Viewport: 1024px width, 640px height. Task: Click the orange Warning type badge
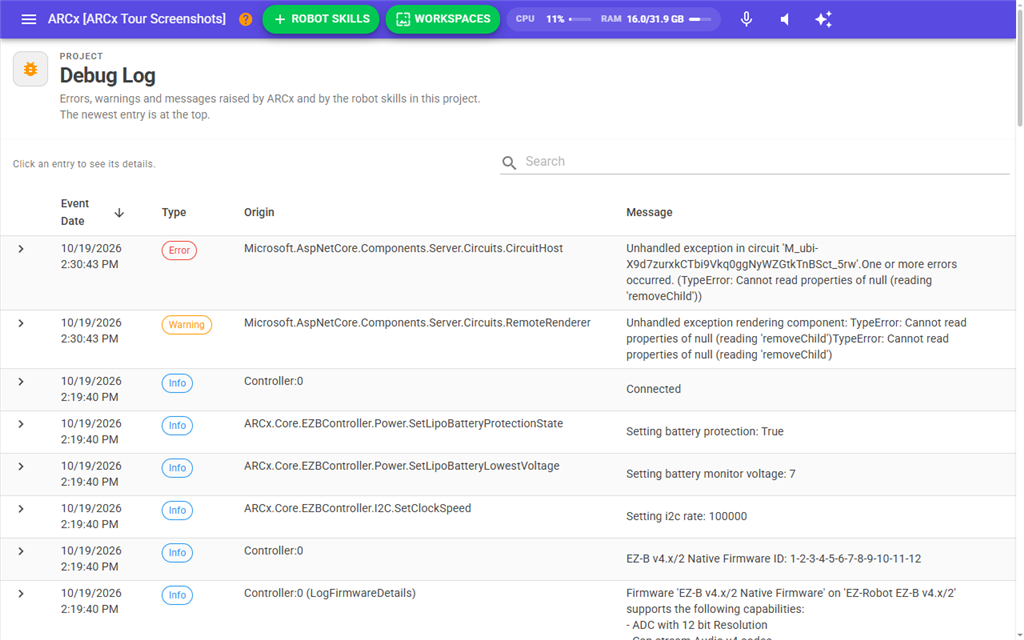coord(186,325)
